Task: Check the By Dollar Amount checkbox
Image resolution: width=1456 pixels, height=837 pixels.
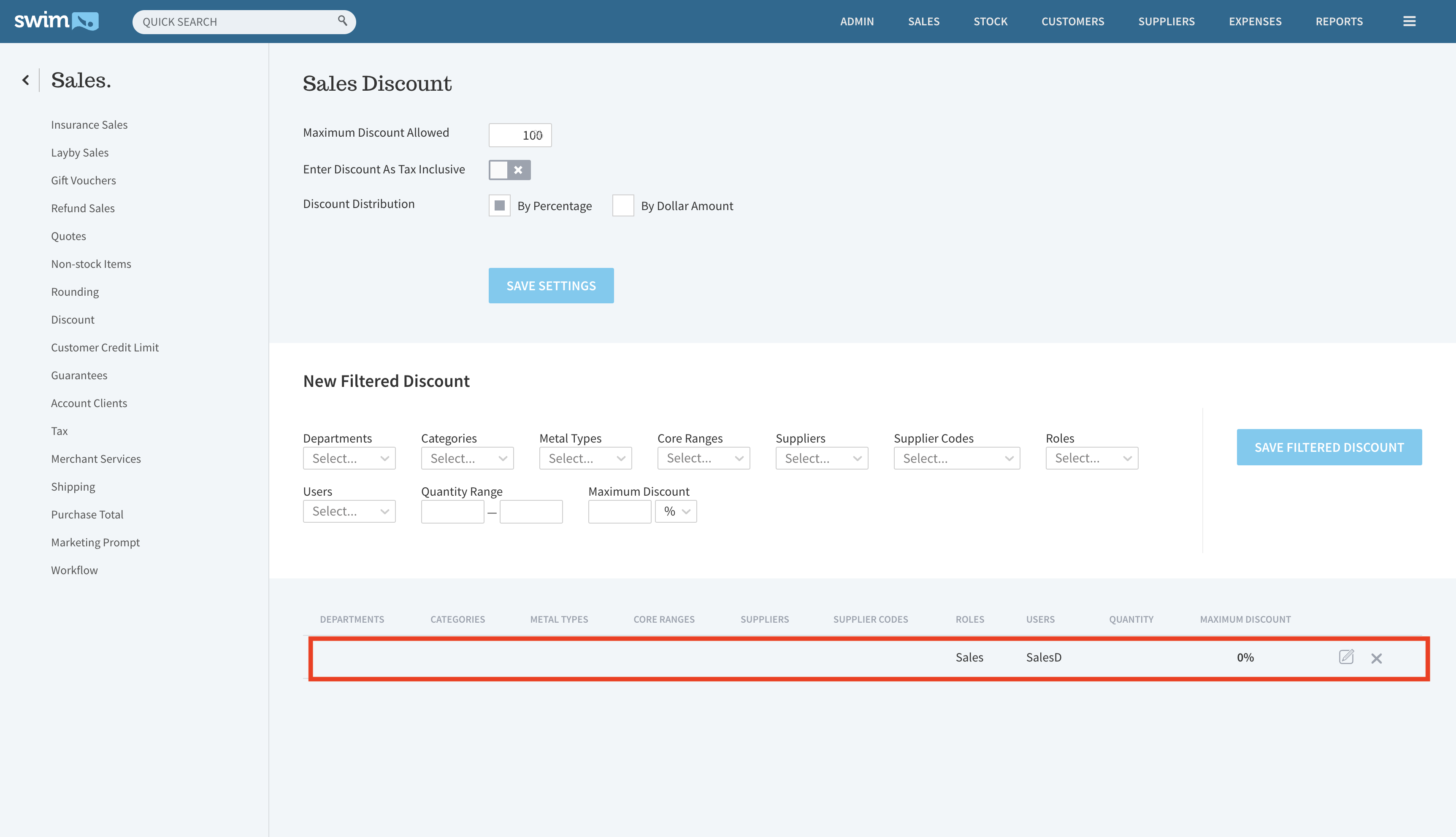Action: (x=623, y=205)
